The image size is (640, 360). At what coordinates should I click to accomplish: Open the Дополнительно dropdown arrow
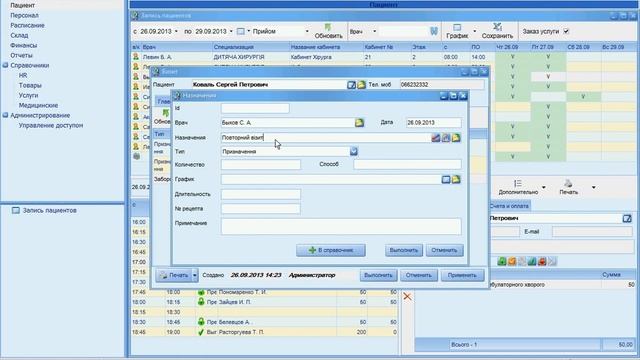(544, 187)
